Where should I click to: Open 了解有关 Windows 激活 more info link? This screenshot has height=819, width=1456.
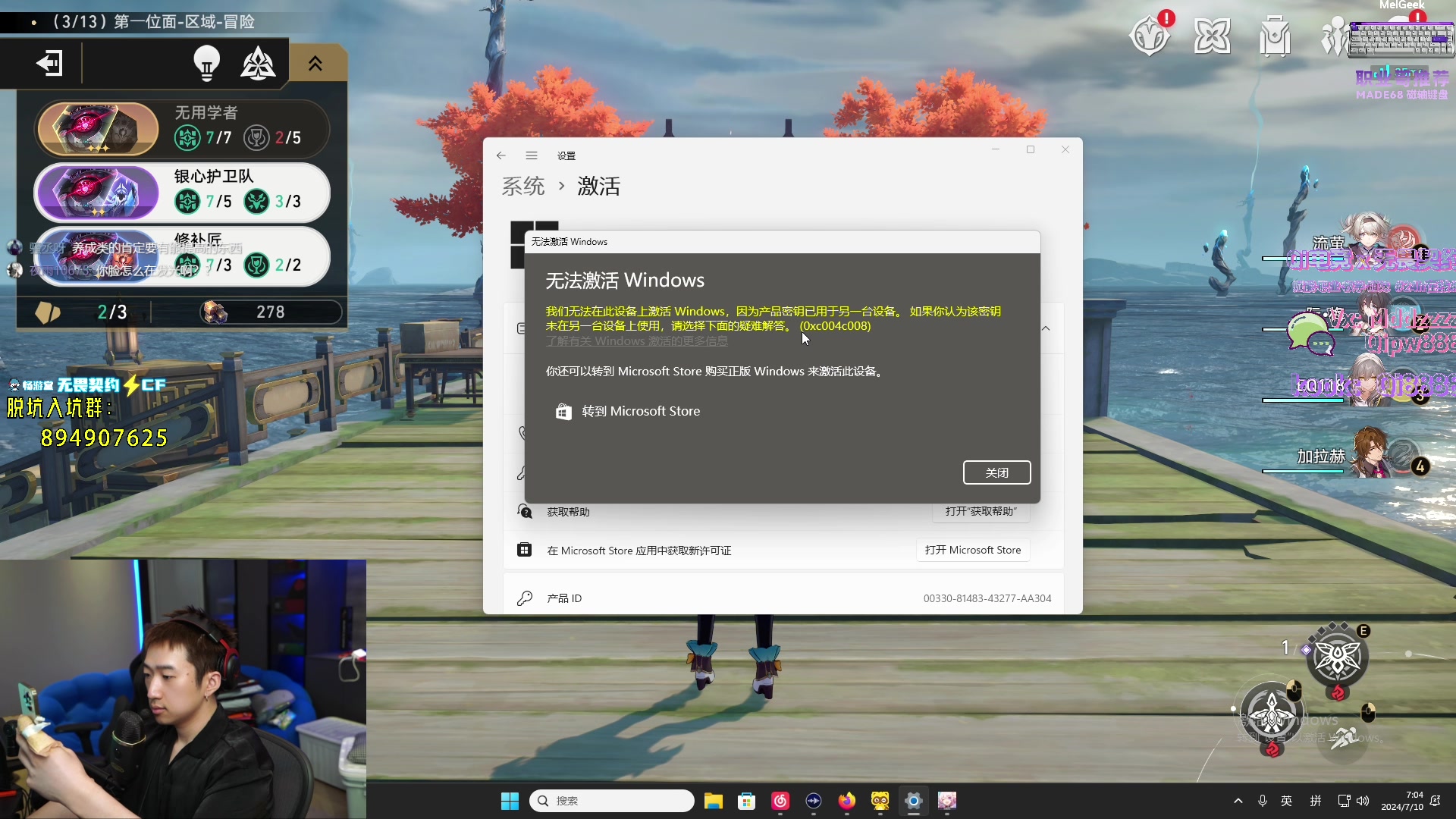pos(637,341)
